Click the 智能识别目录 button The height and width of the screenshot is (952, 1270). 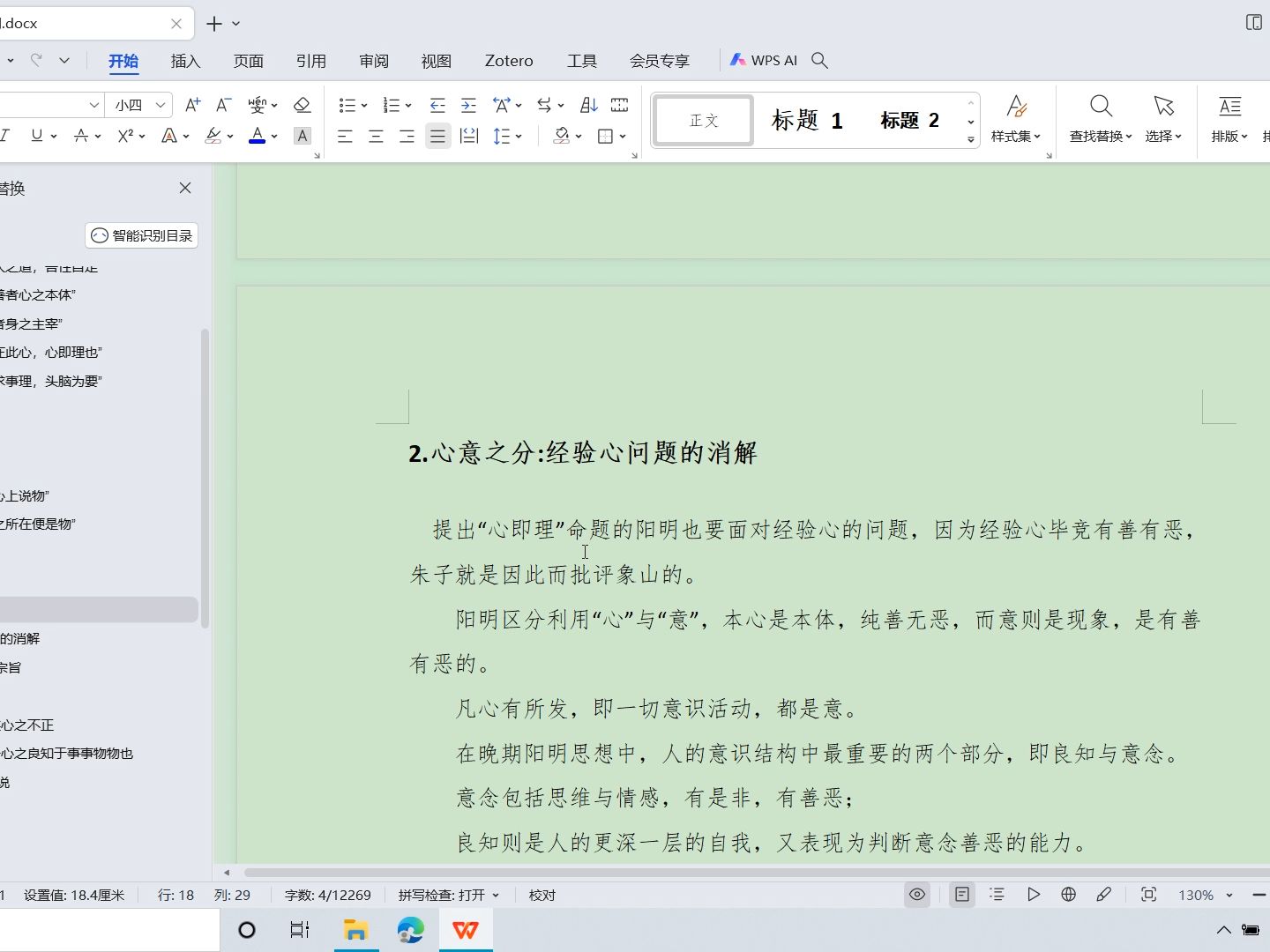(141, 235)
